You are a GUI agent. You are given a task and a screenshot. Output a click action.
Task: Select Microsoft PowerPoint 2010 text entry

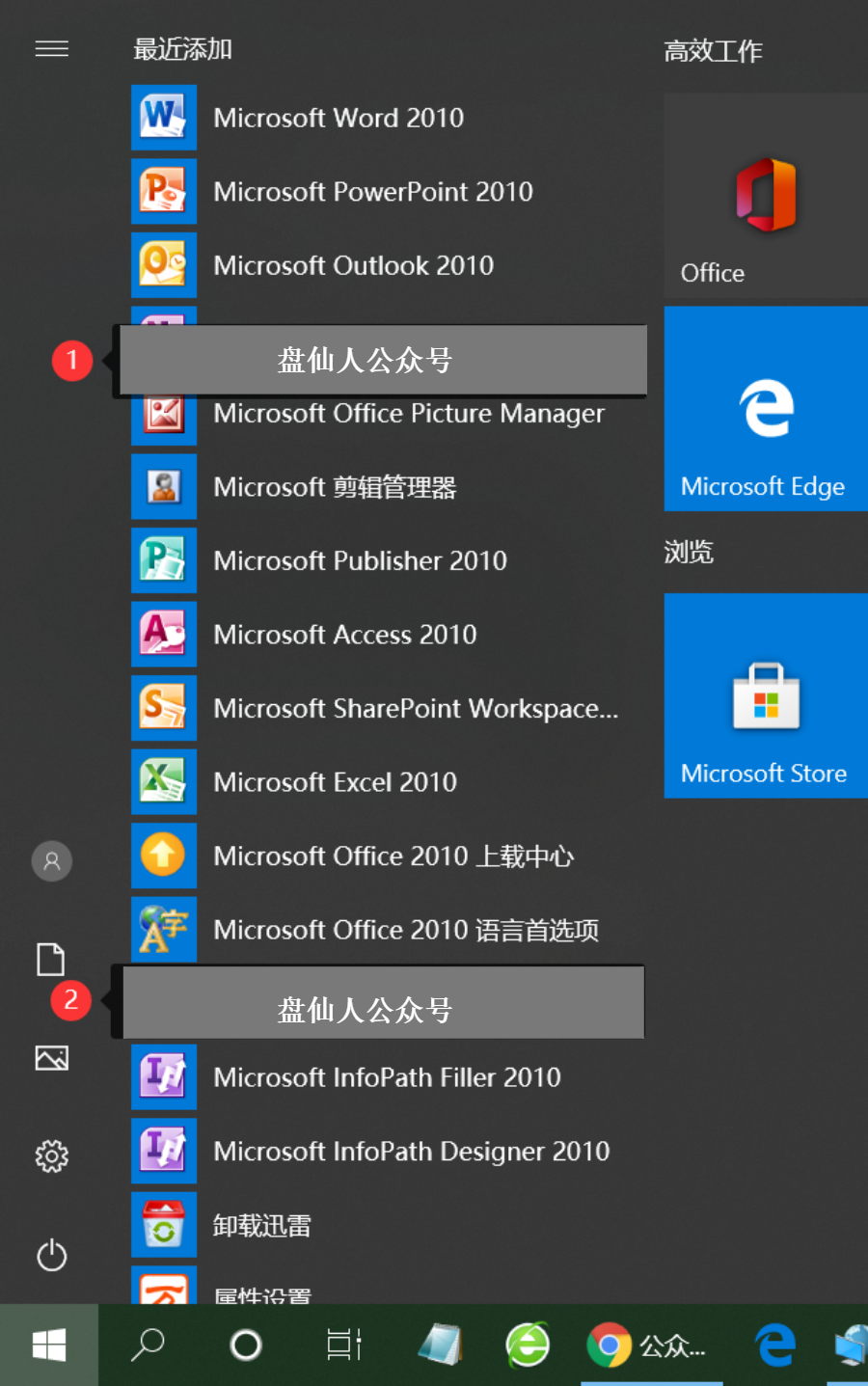tap(373, 191)
